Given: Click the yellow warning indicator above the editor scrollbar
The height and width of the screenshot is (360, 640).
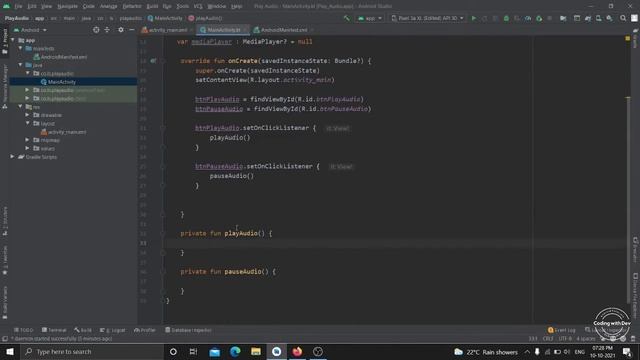Looking at the screenshot, I should 628,38.
